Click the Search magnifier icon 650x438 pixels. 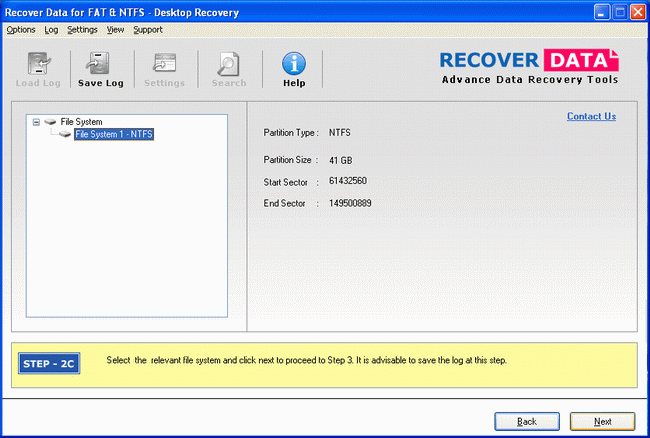coord(228,64)
